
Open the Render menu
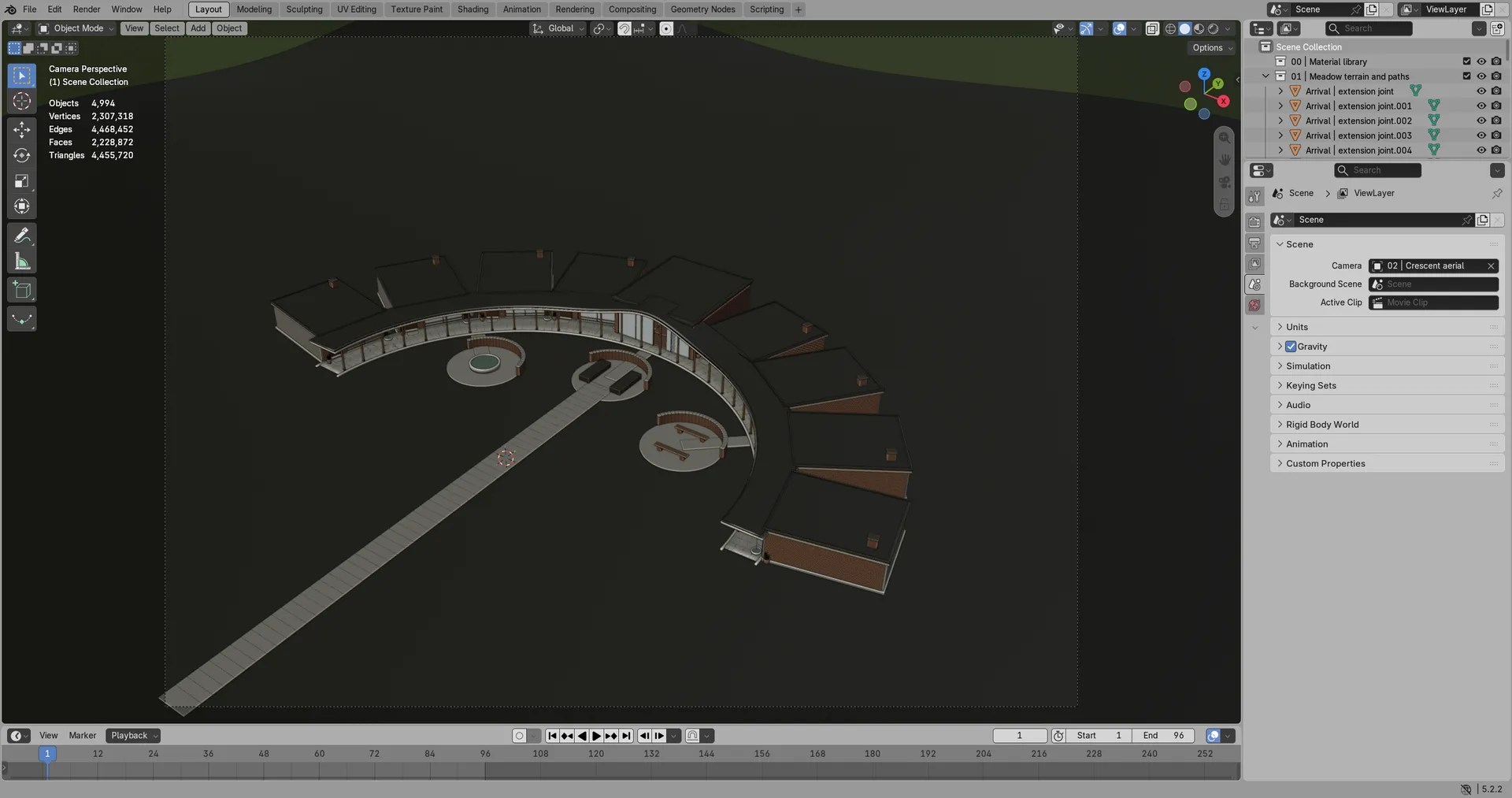coord(87,9)
